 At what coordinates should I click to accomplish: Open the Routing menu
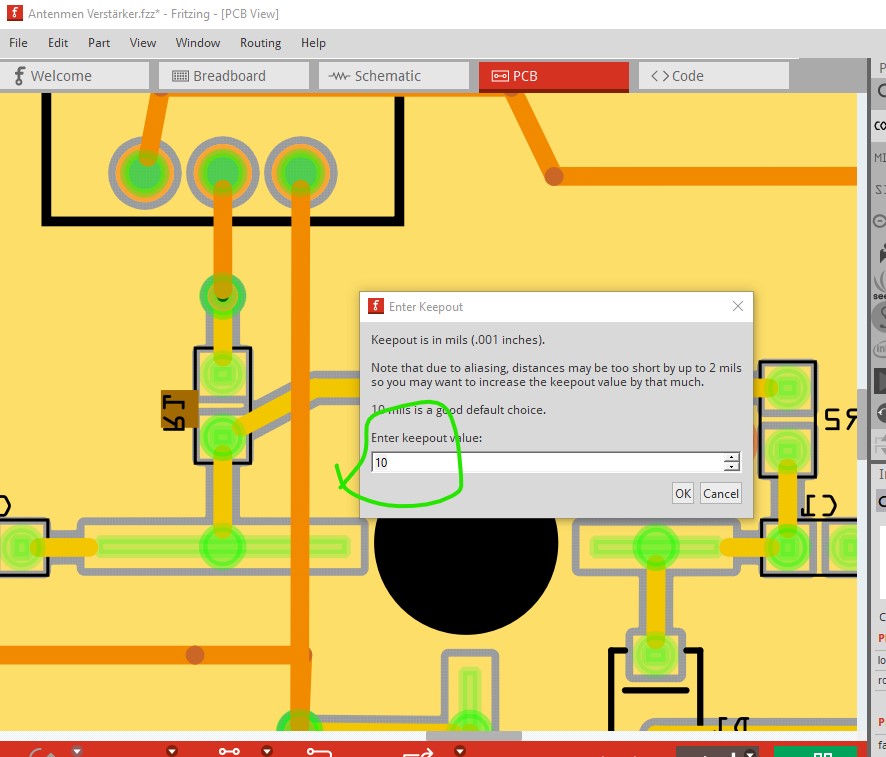click(260, 43)
